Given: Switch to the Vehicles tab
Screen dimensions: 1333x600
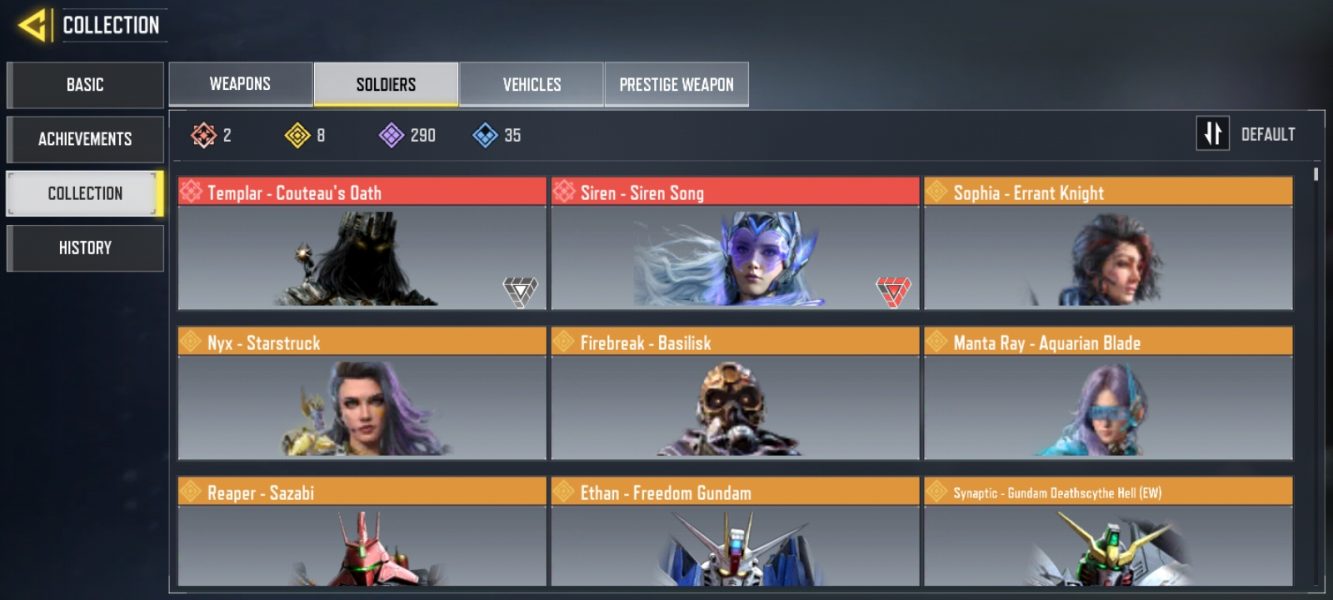Looking at the screenshot, I should pyautogui.click(x=532, y=84).
